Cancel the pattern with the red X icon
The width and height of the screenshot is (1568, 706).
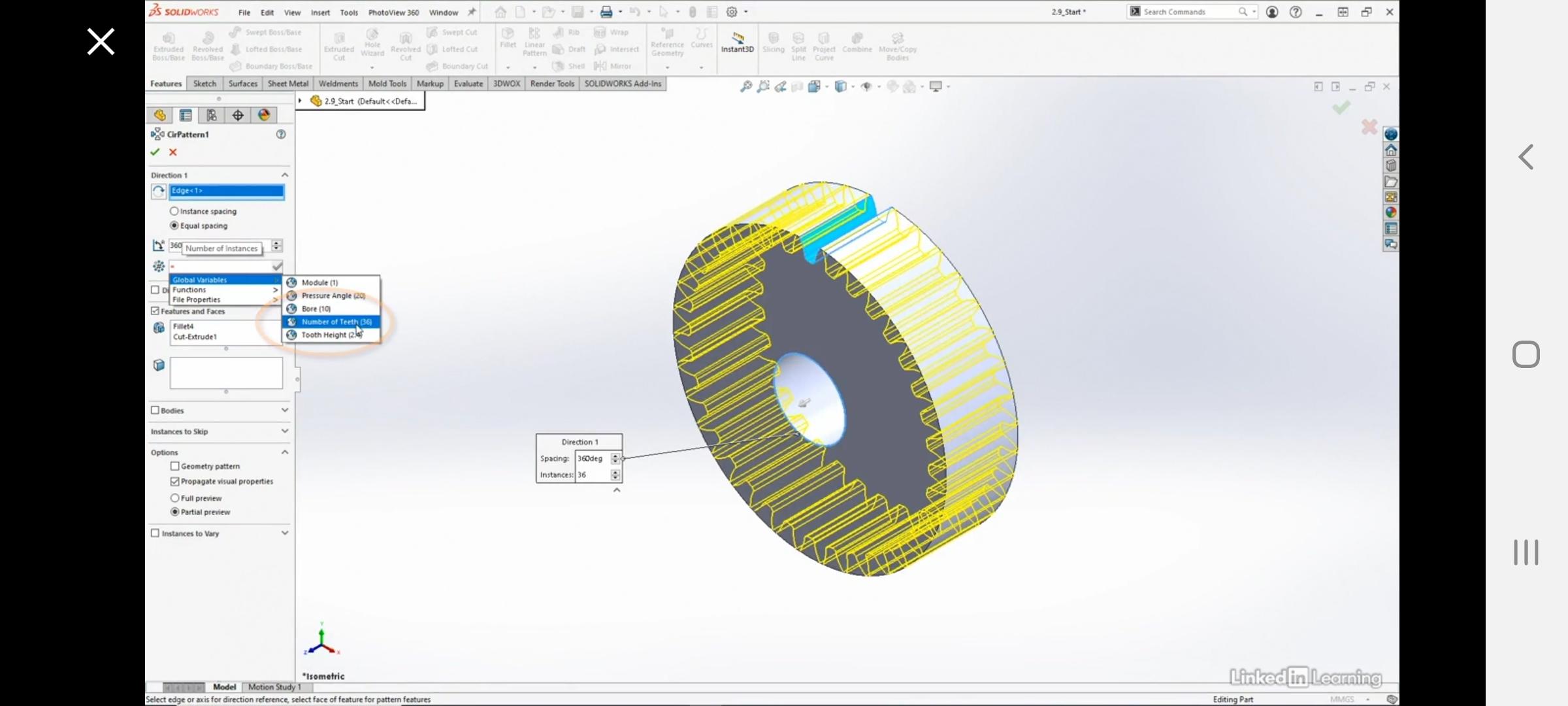(x=173, y=152)
